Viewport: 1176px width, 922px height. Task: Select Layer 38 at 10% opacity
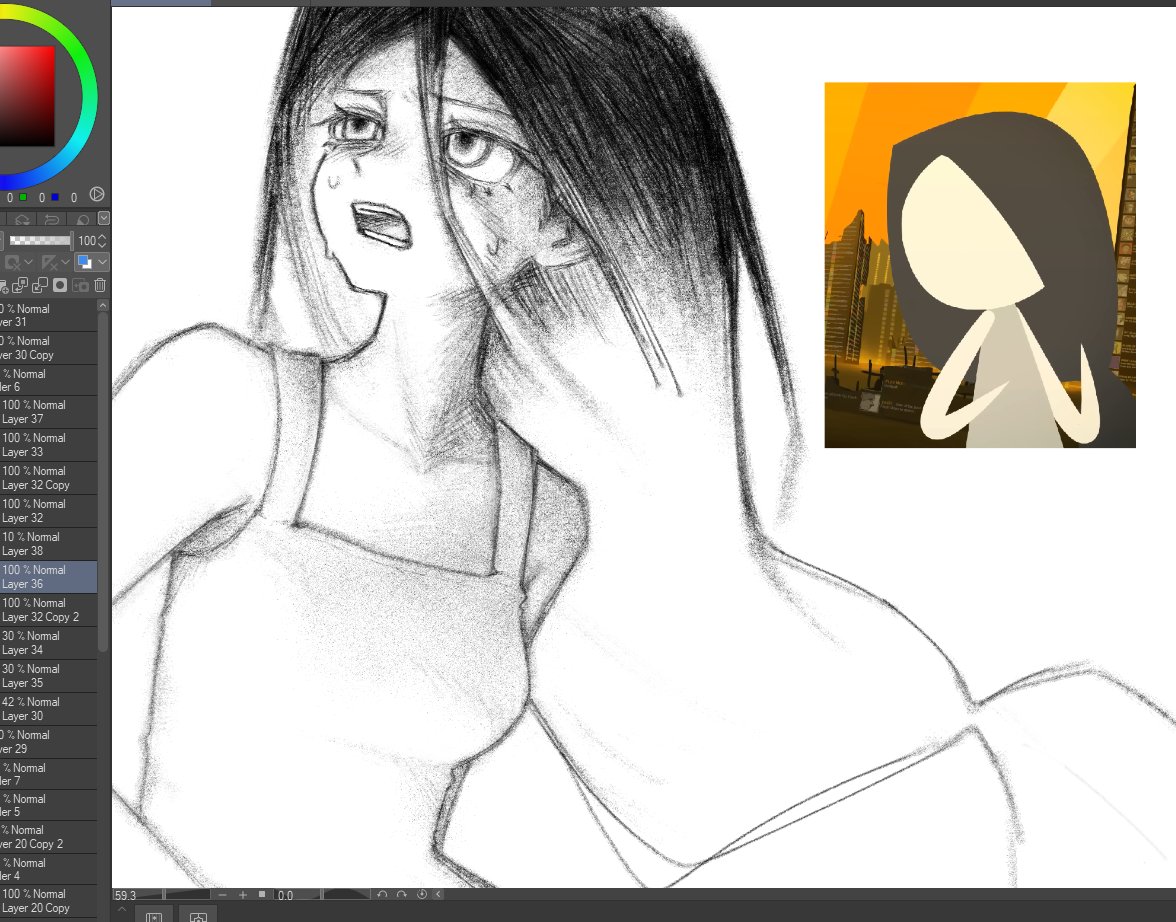[48, 544]
